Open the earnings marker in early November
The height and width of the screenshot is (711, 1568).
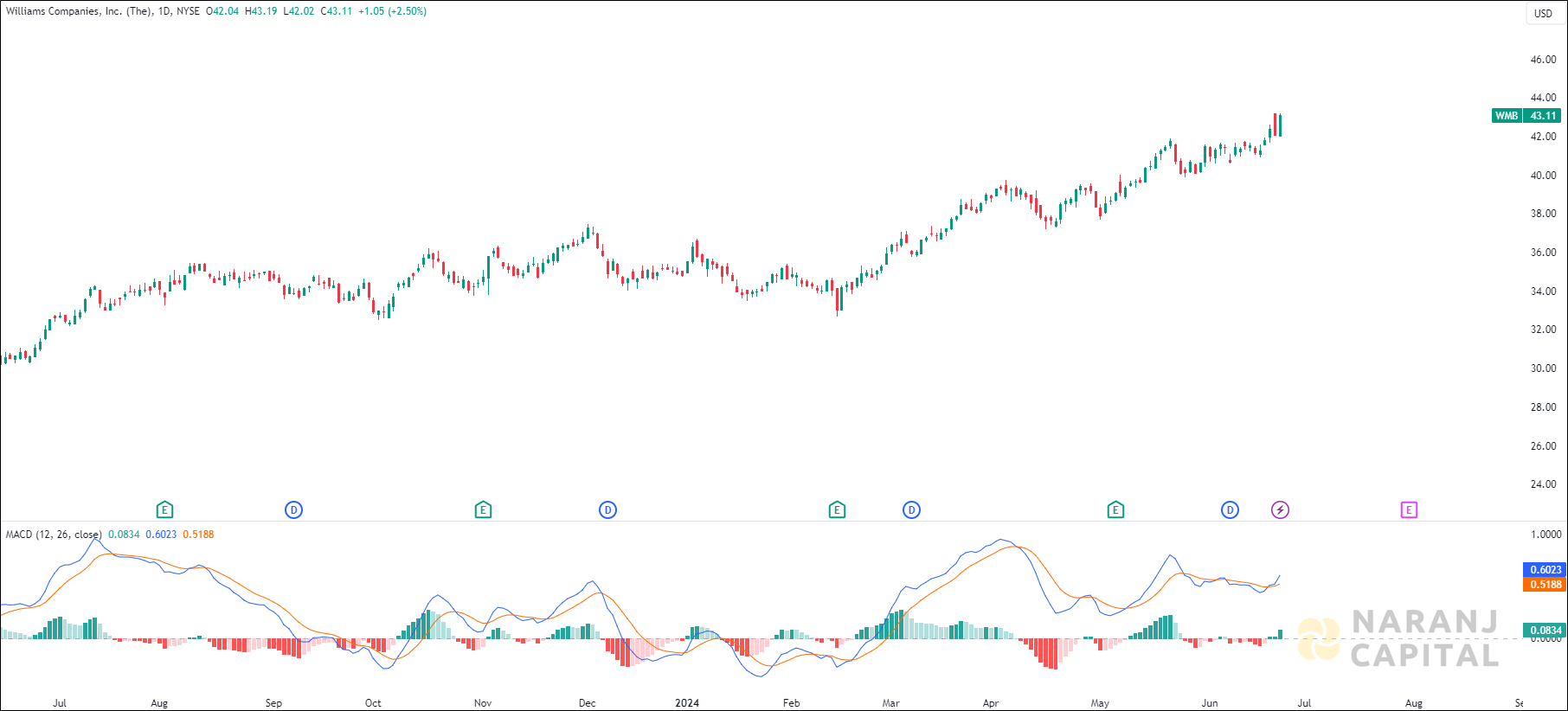pyautogui.click(x=483, y=510)
